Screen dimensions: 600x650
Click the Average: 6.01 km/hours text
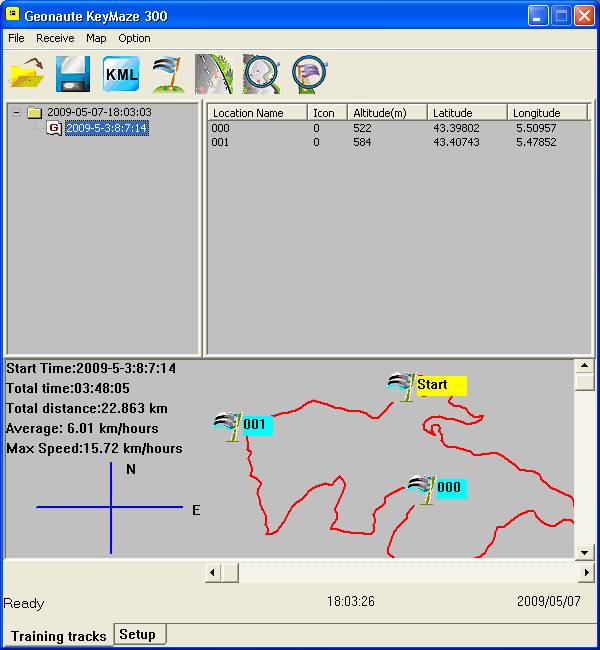pos(82,428)
